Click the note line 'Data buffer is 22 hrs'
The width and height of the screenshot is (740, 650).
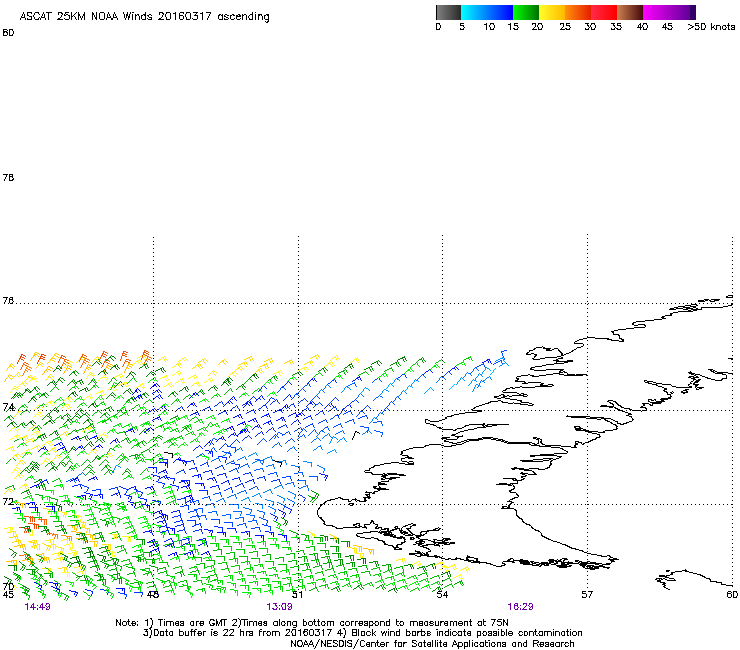362,633
